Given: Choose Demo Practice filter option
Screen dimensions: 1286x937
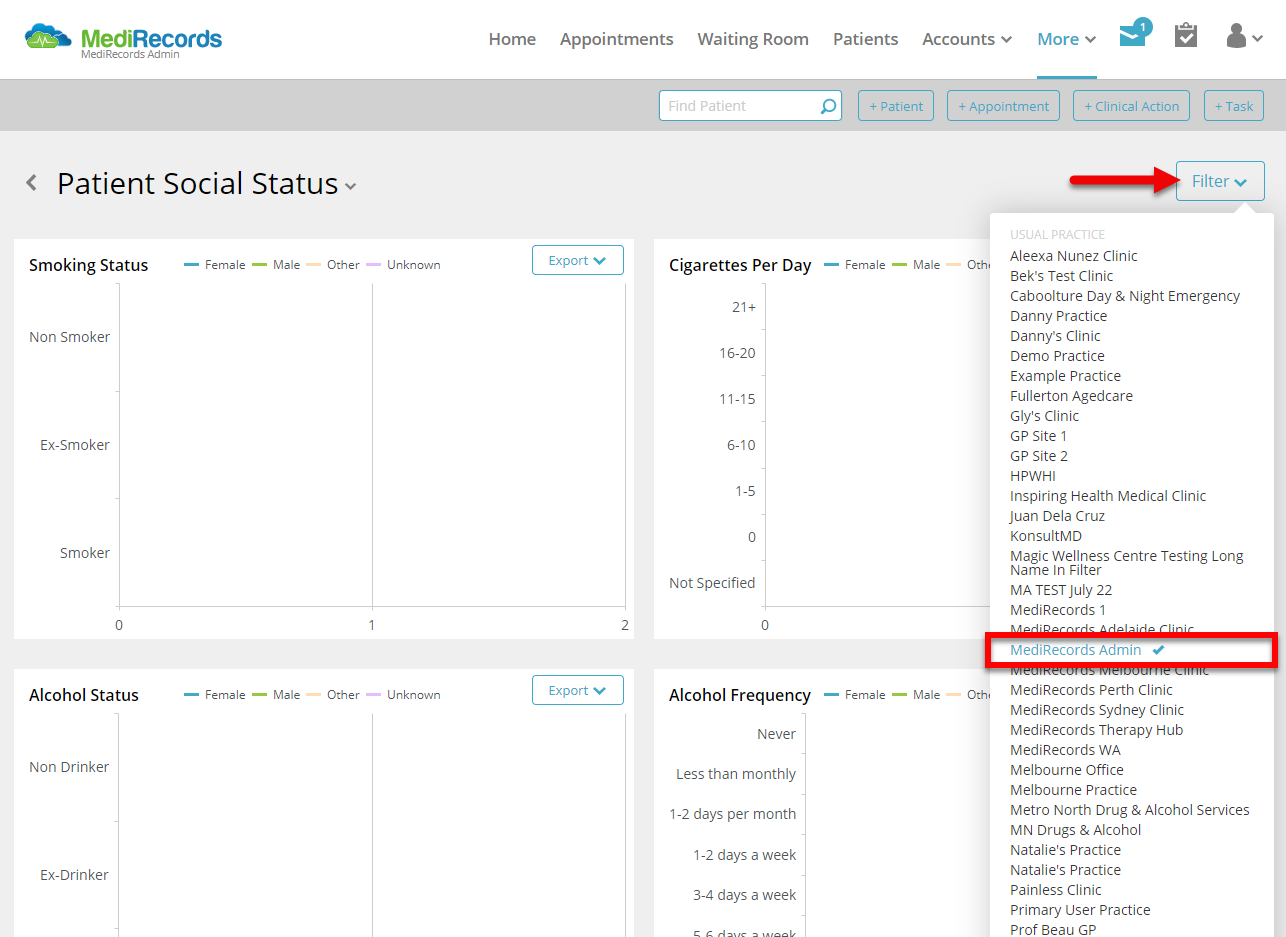Looking at the screenshot, I should click(1057, 356).
